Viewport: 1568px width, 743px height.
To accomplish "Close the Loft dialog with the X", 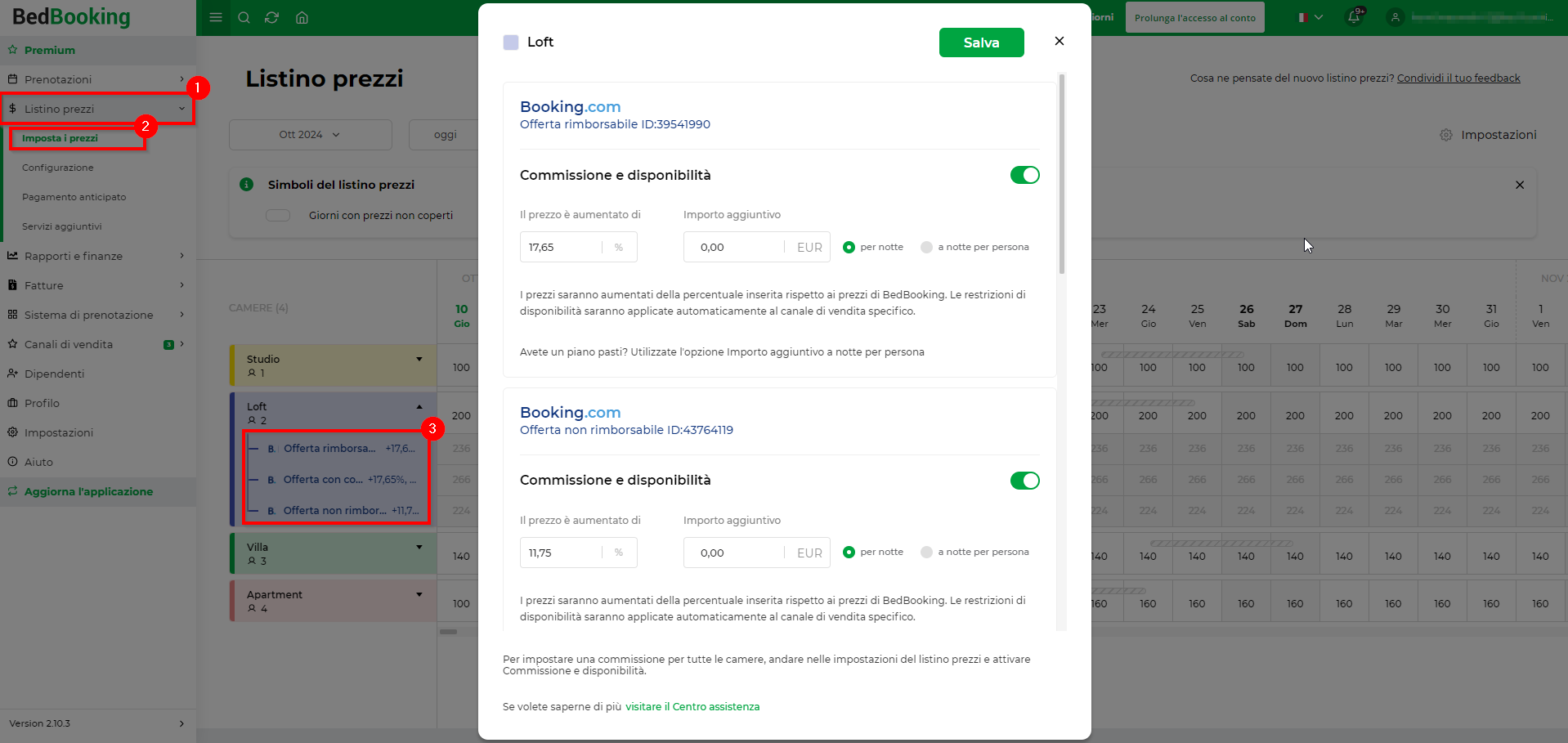I will click(x=1060, y=41).
